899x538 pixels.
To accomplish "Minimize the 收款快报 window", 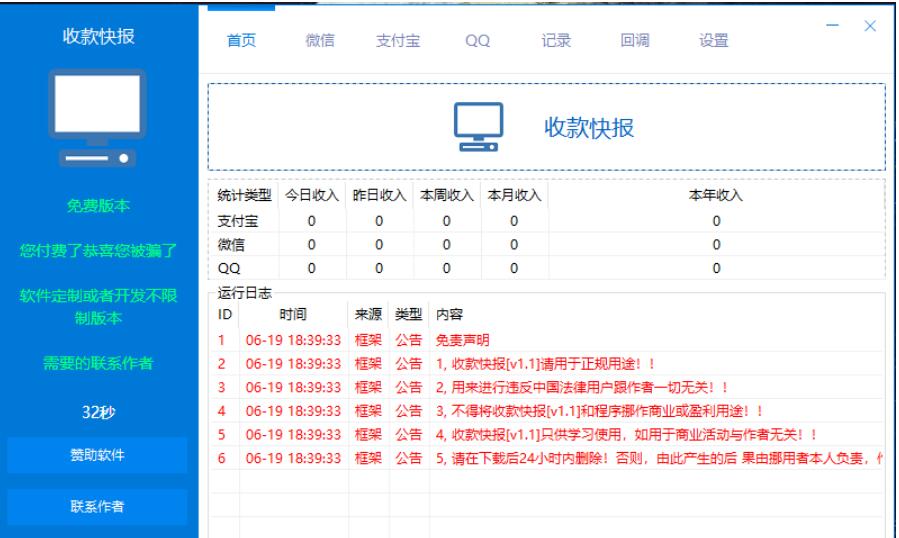I will [x=832, y=25].
